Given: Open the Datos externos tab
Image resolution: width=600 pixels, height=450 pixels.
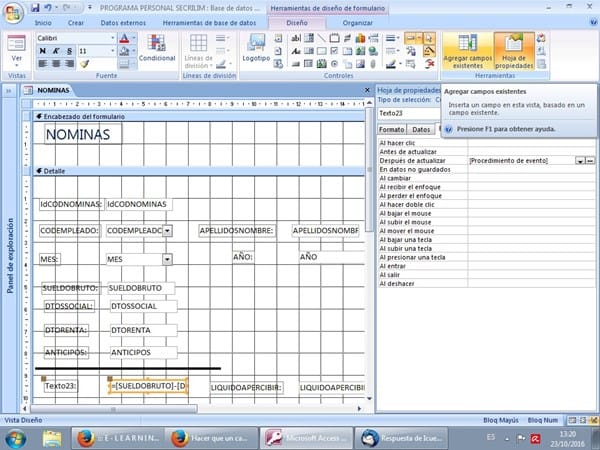Looking at the screenshot, I should pos(123,23).
